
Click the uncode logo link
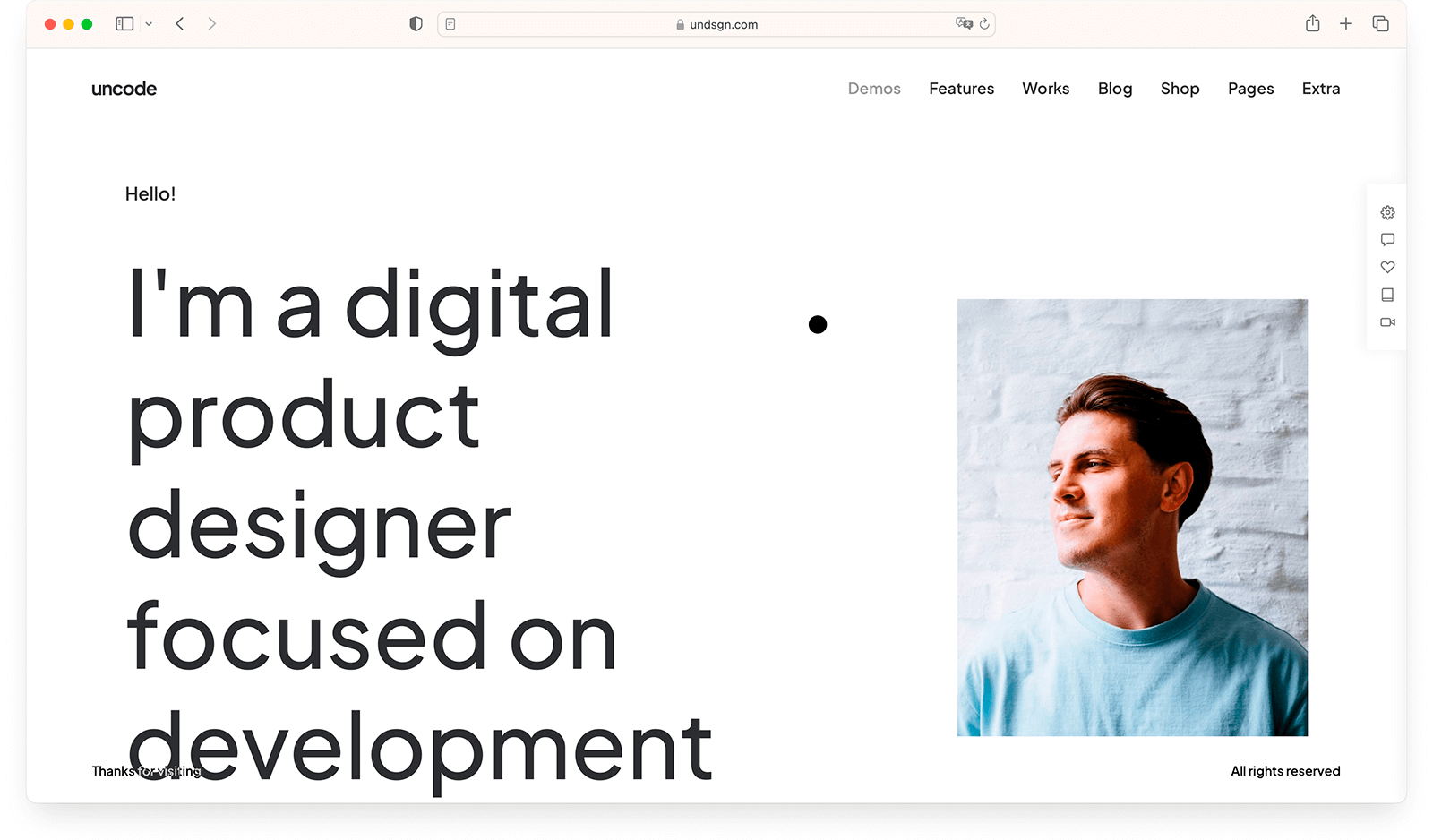pyautogui.click(x=124, y=89)
